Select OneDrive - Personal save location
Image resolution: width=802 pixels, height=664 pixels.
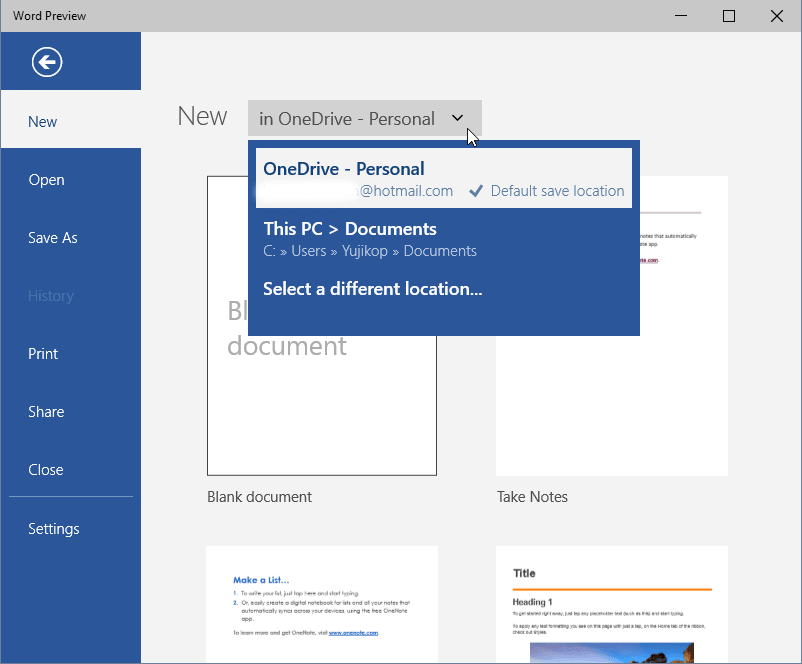pos(444,178)
